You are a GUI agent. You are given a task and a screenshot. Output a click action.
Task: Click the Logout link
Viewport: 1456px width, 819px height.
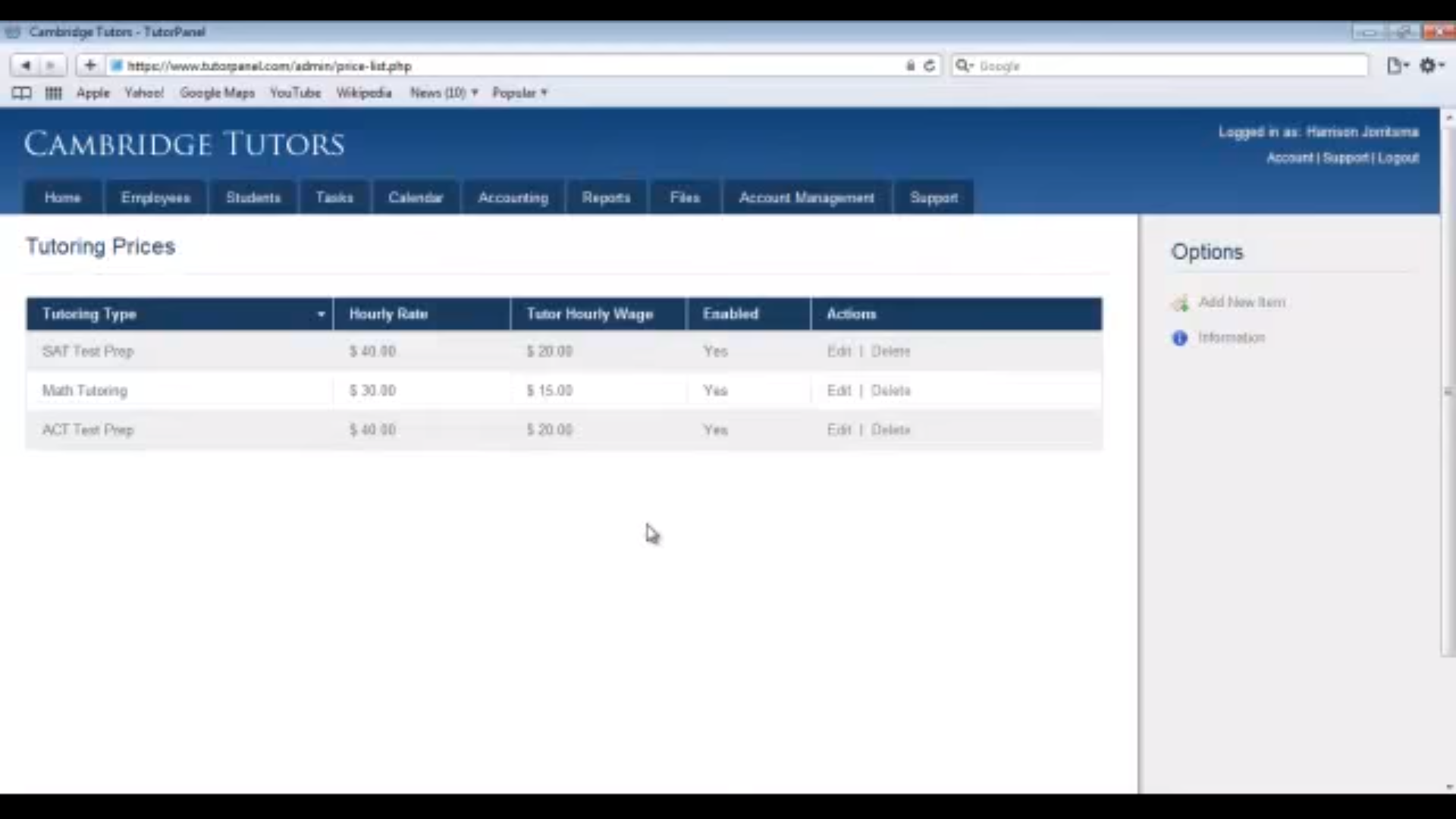coord(1398,158)
